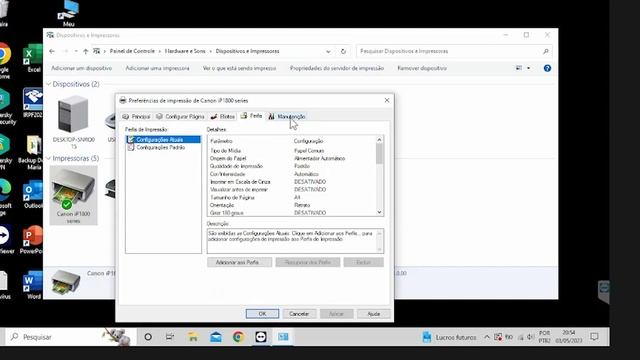640x360 pixels.
Task: Click Adicionar uma impressora in toolbar
Action: point(157,68)
